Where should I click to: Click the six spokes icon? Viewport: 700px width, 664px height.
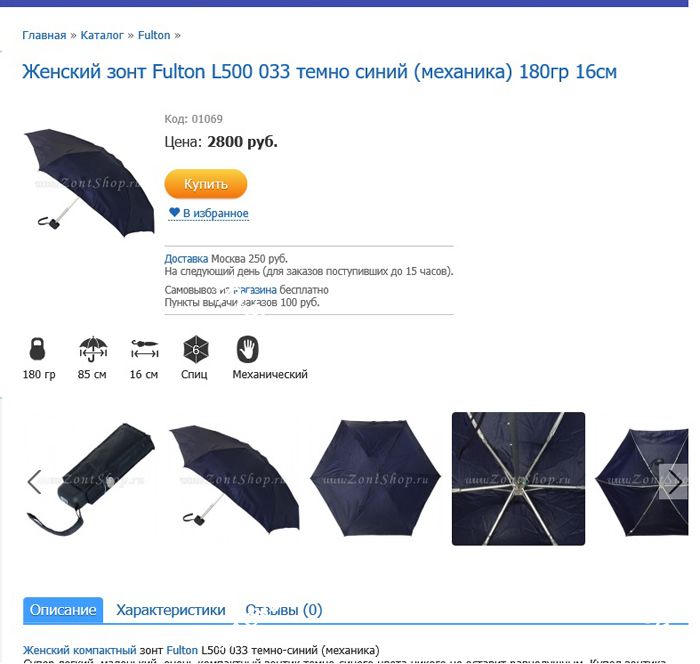pos(196,349)
